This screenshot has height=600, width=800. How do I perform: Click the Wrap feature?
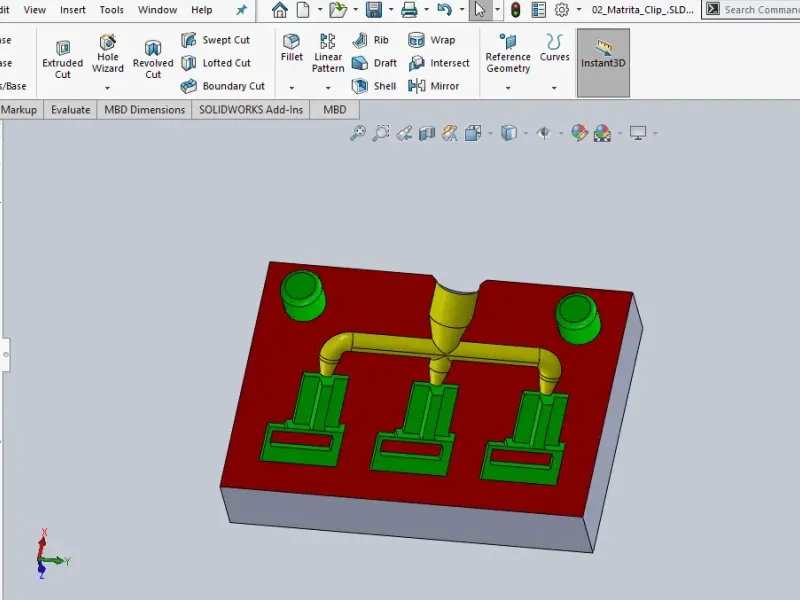(432, 40)
